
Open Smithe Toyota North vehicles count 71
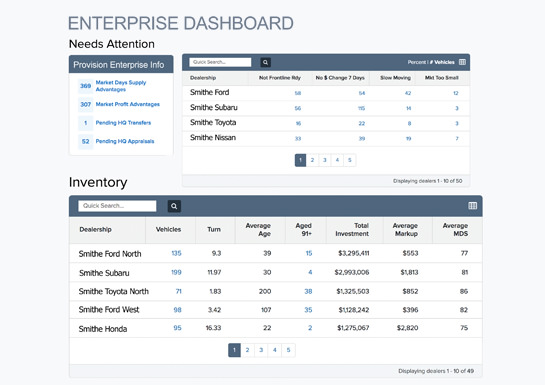tap(178, 291)
